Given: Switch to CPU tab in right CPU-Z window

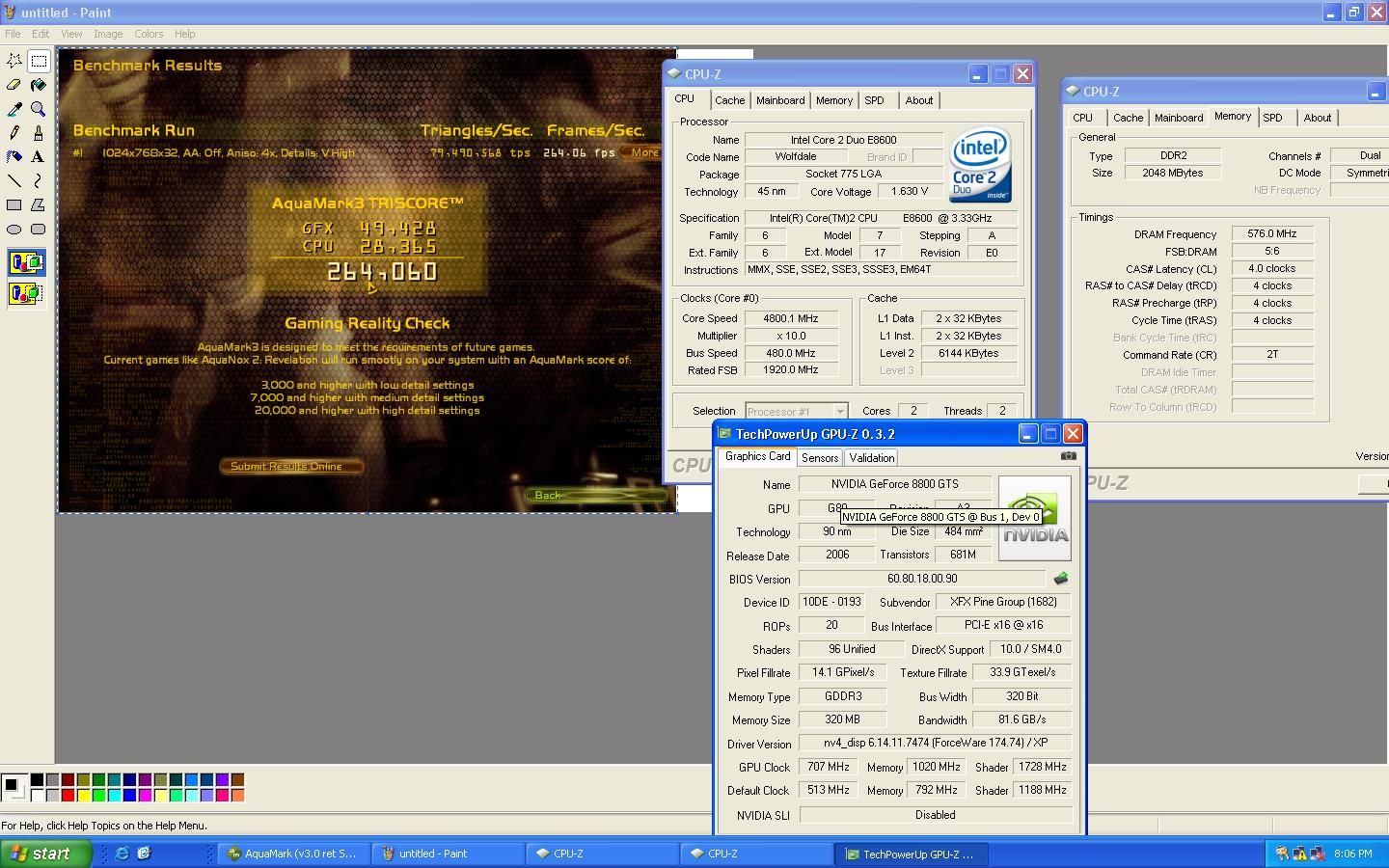Looking at the screenshot, I should (1082, 118).
